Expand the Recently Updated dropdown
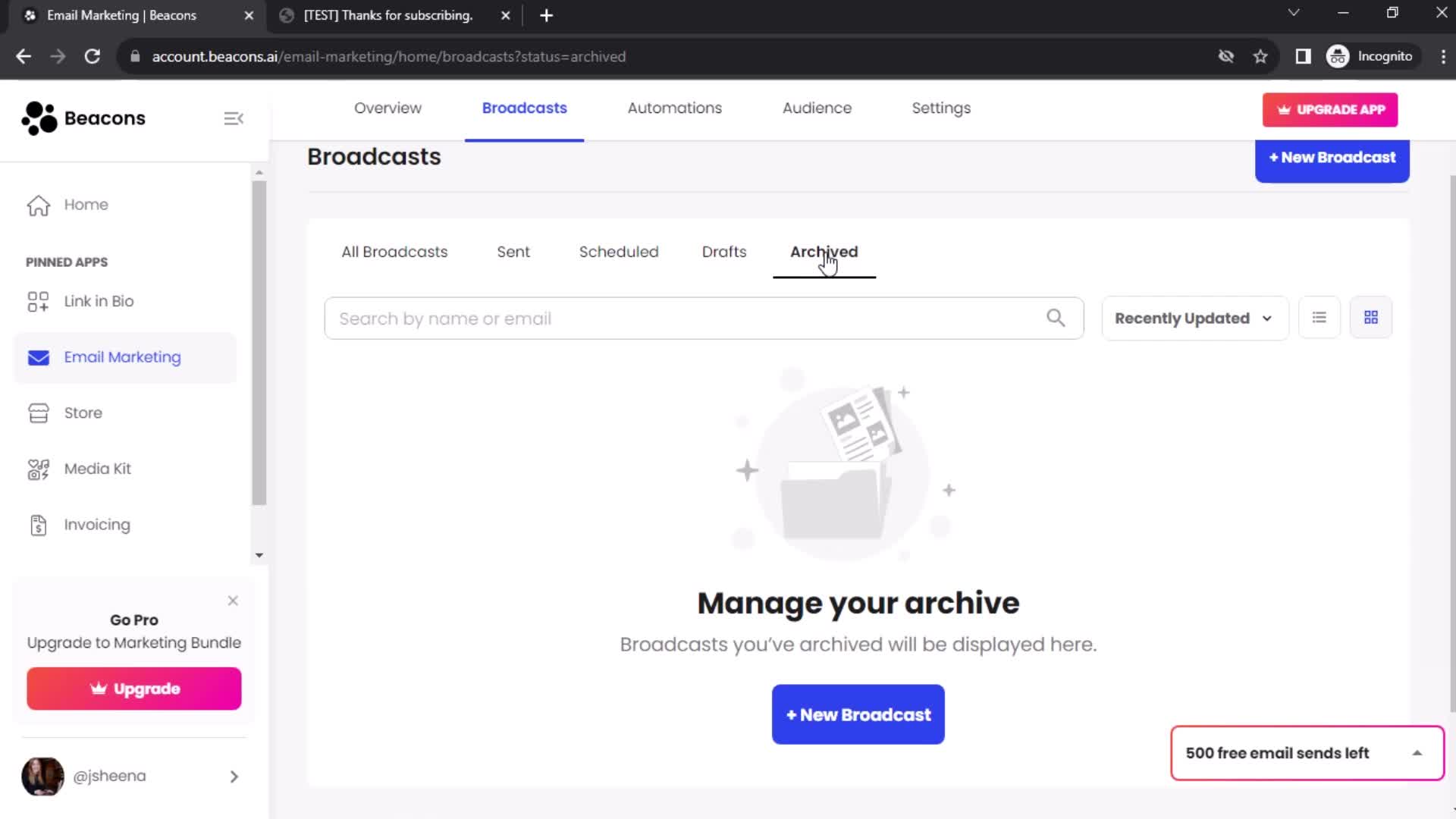 pyautogui.click(x=1192, y=318)
